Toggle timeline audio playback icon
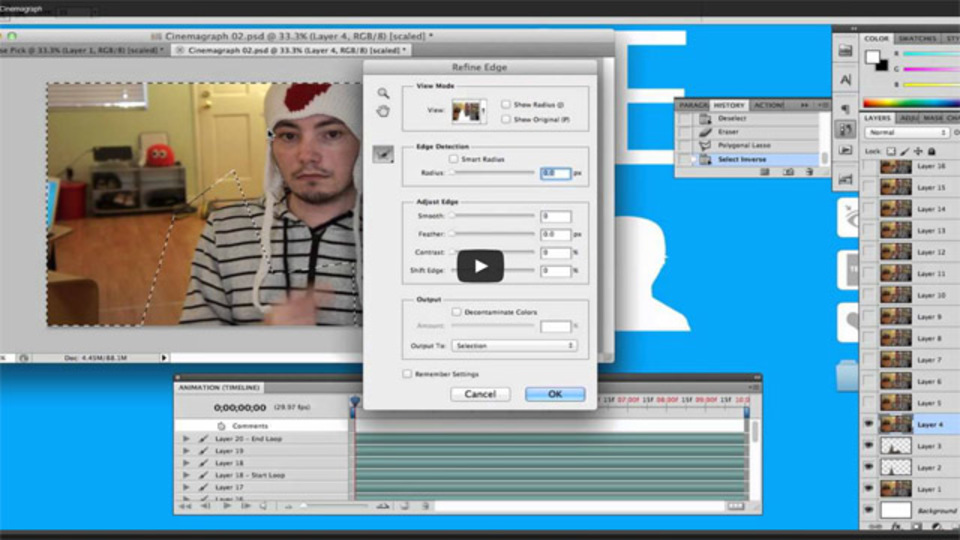This screenshot has height=540, width=960. [x=263, y=506]
